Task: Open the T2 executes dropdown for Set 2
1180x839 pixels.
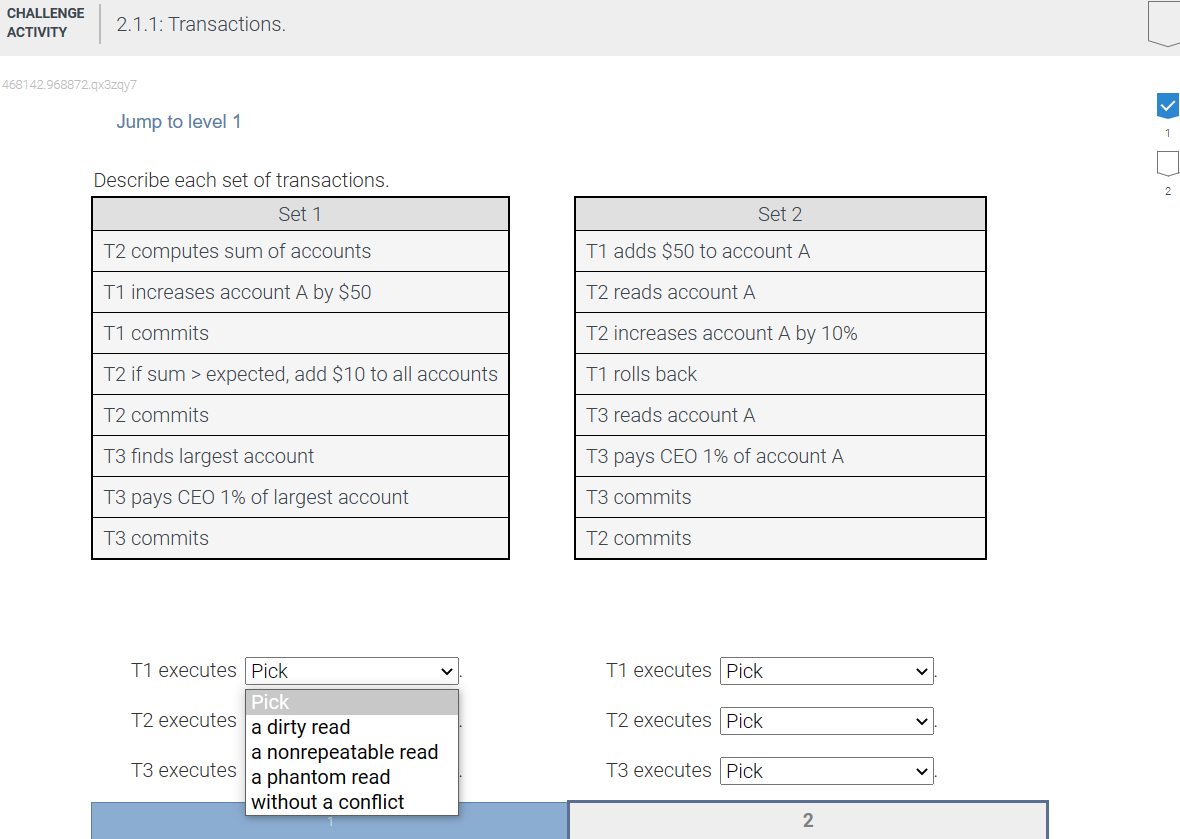Action: coord(826,721)
